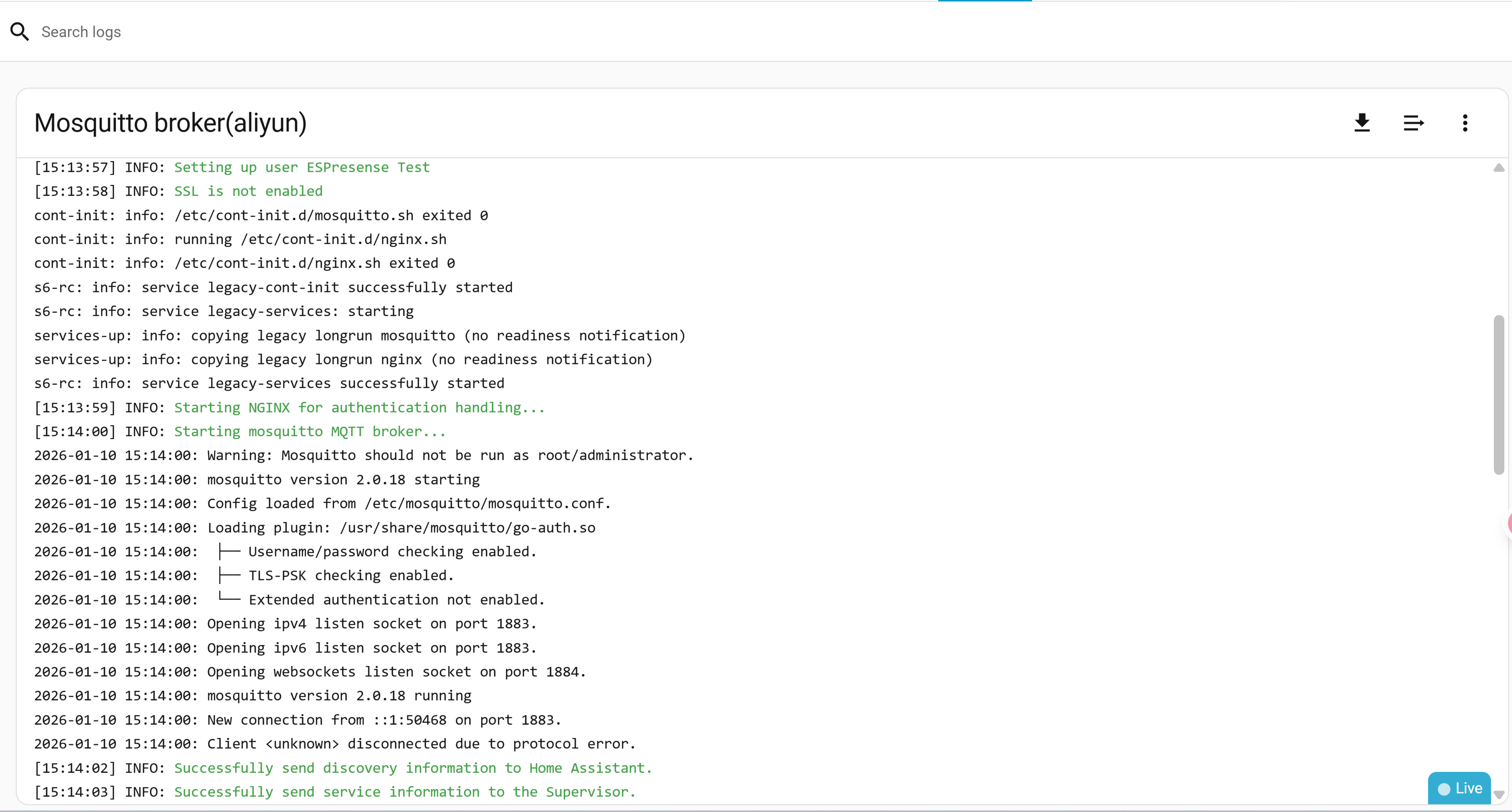
Task: Download the Mosquitto broker logs
Action: click(x=1362, y=123)
